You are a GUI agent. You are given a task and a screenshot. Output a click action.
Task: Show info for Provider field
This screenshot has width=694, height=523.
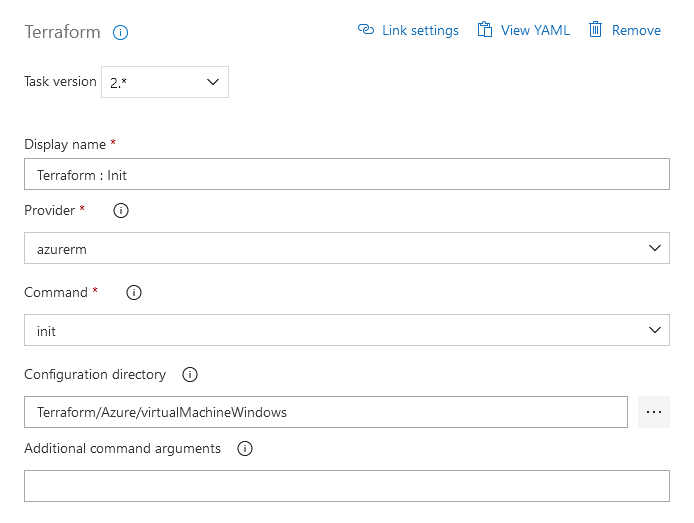click(121, 211)
